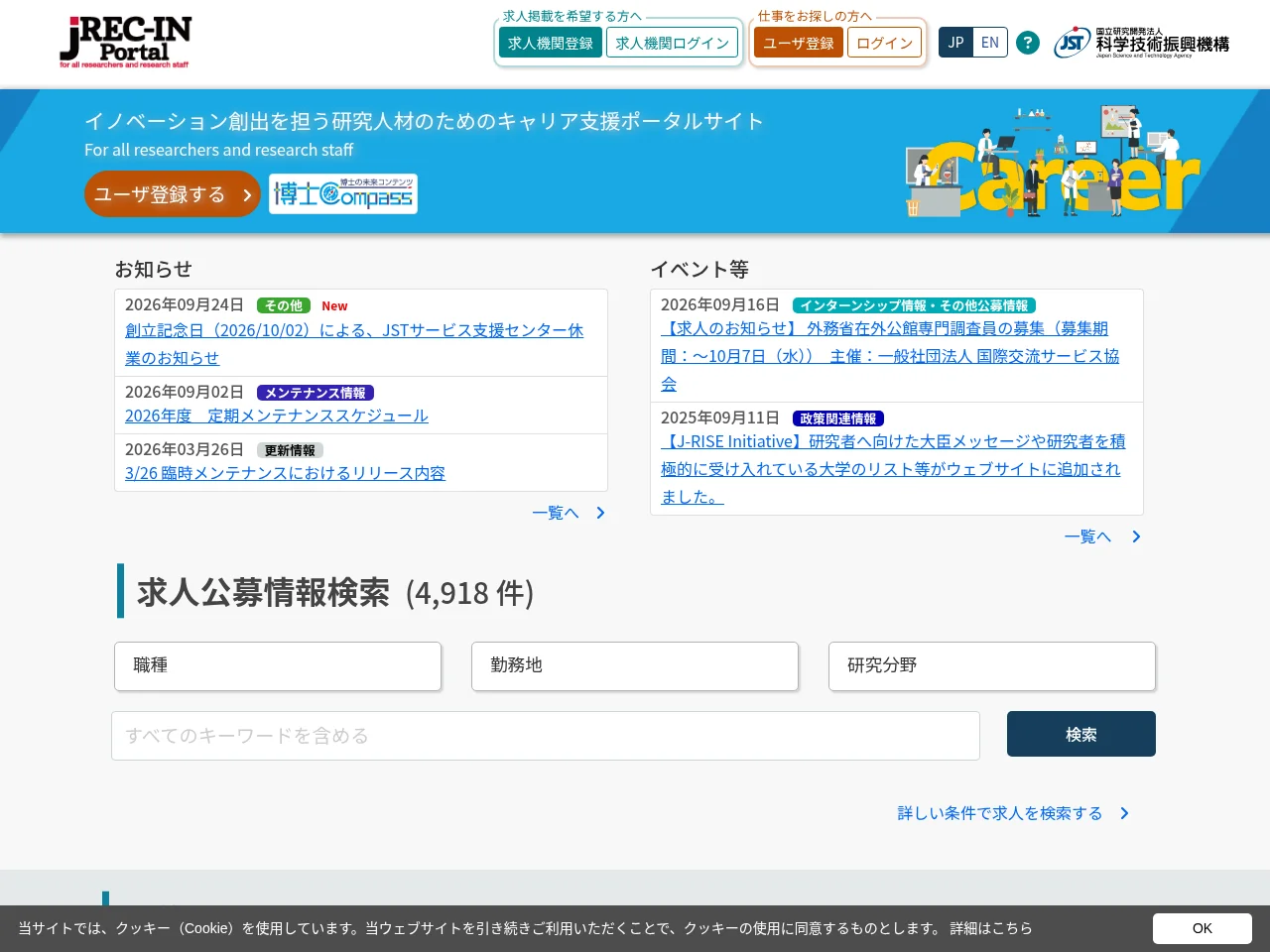Open 詳しい条件で求人を検索する advanced search
Image resolution: width=1270 pixels, height=952 pixels.
click(1000, 813)
